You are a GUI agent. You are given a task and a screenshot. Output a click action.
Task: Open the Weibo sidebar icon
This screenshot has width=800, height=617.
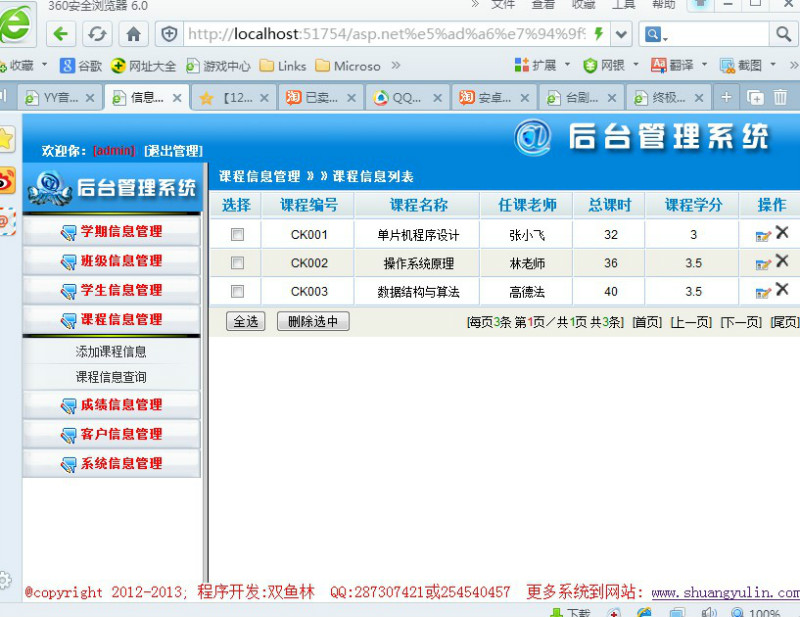click(x=7, y=181)
